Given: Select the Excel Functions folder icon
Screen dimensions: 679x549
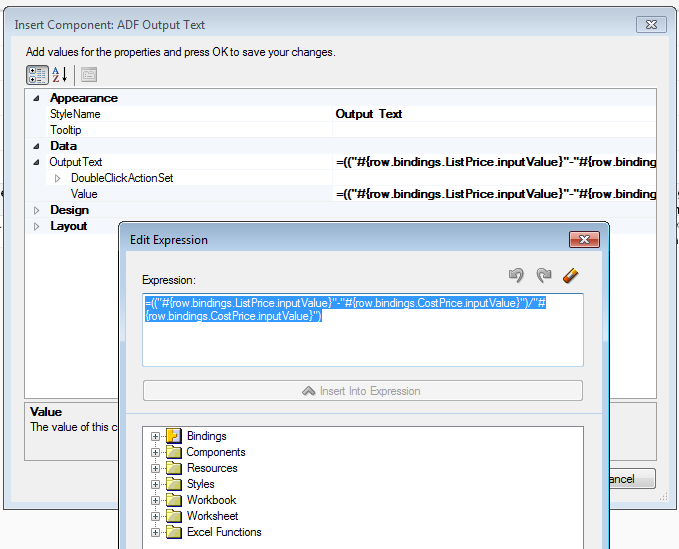Looking at the screenshot, I should click(174, 532).
